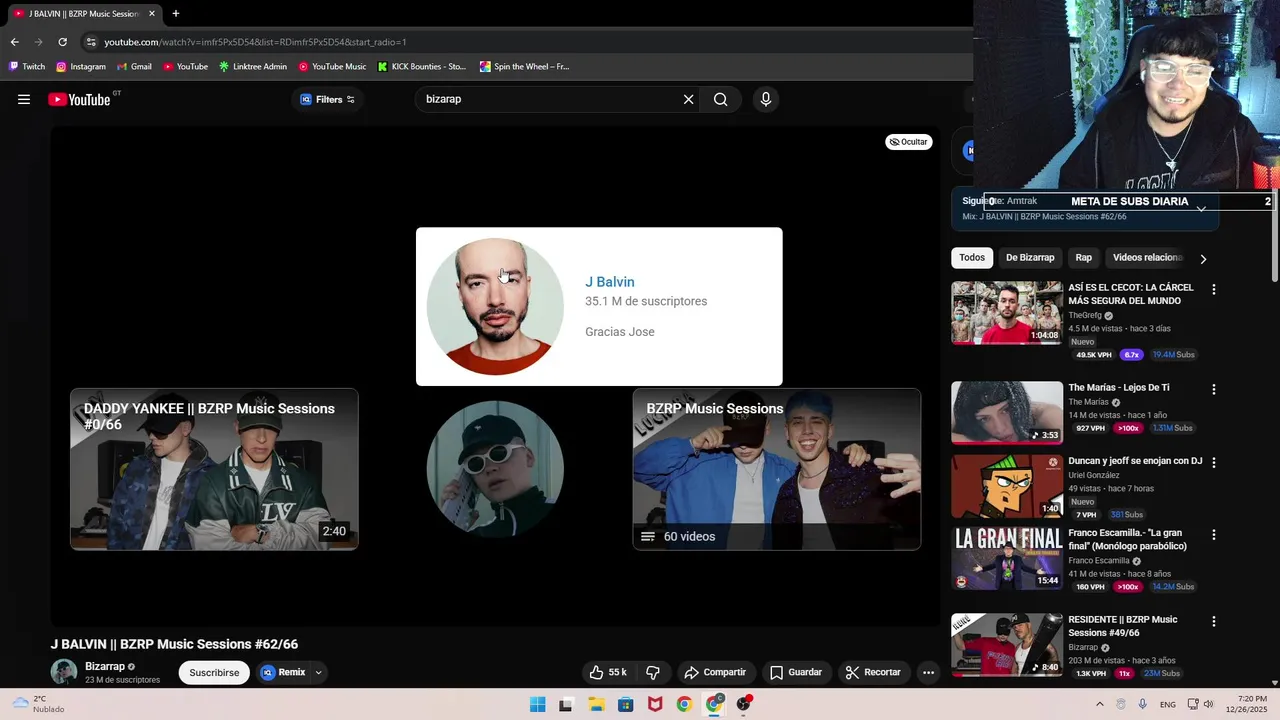Subscribe with the Suscribirse button
This screenshot has height=720, width=1280.
pos(214,672)
